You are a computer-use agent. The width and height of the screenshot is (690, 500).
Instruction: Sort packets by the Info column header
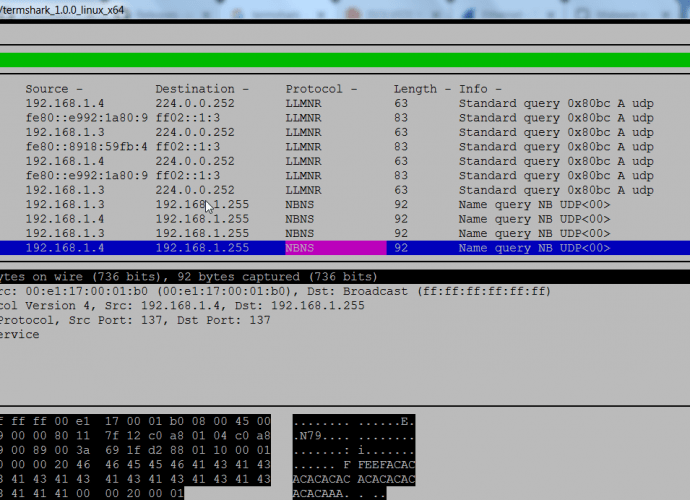click(x=480, y=89)
